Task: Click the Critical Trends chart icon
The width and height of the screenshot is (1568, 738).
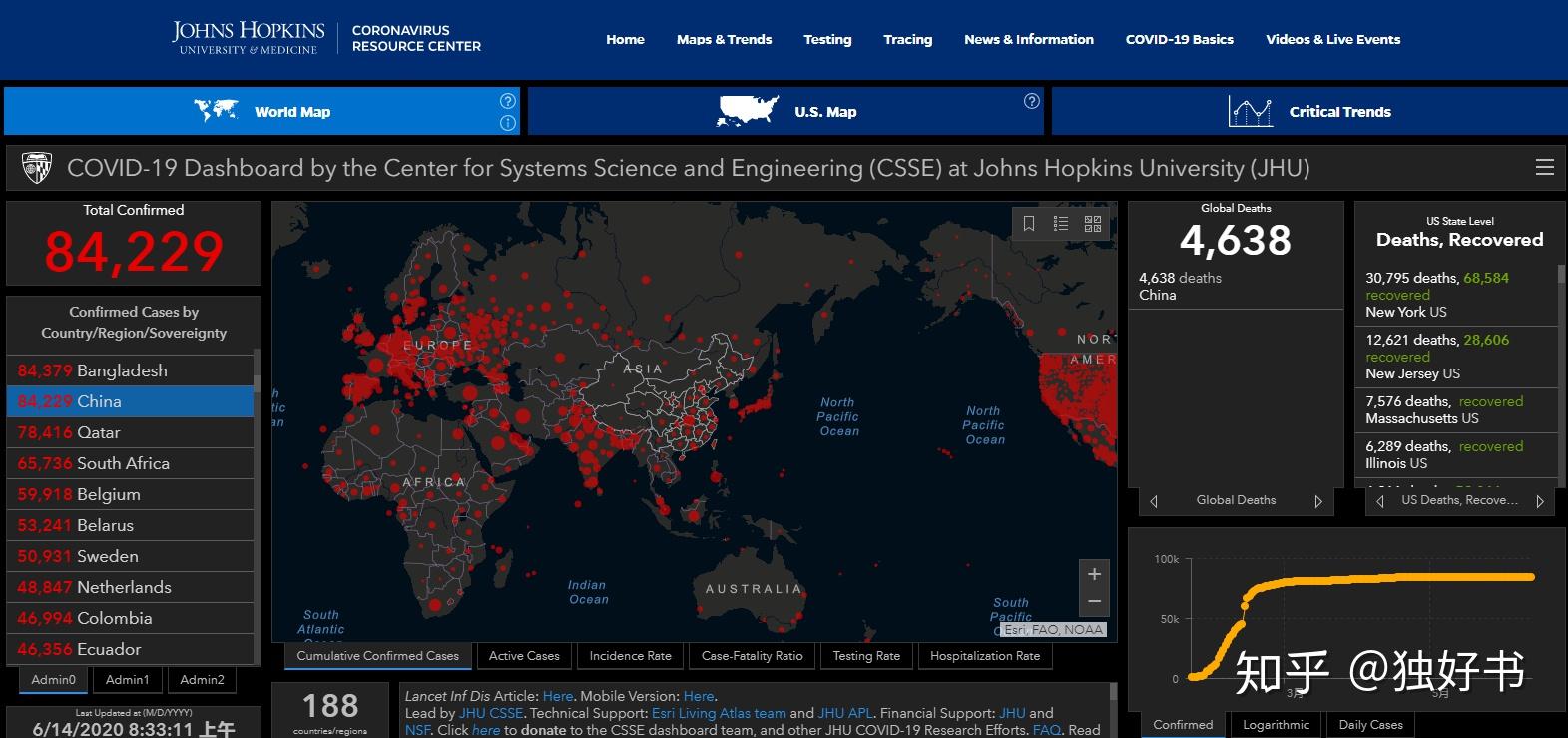Action: (1250, 111)
